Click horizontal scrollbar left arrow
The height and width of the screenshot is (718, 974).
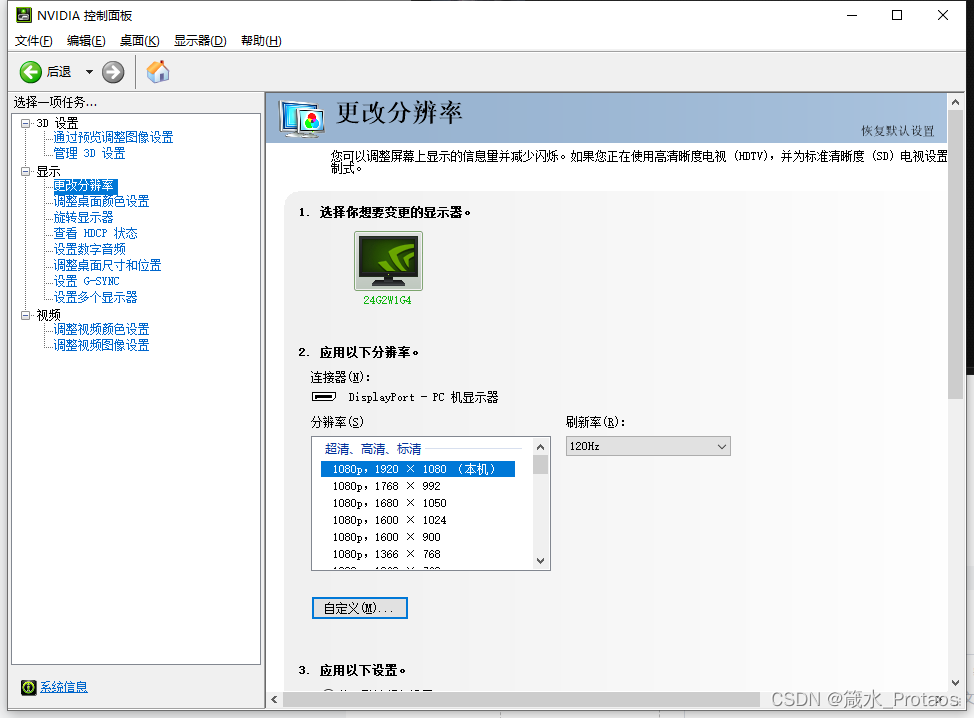click(275, 699)
